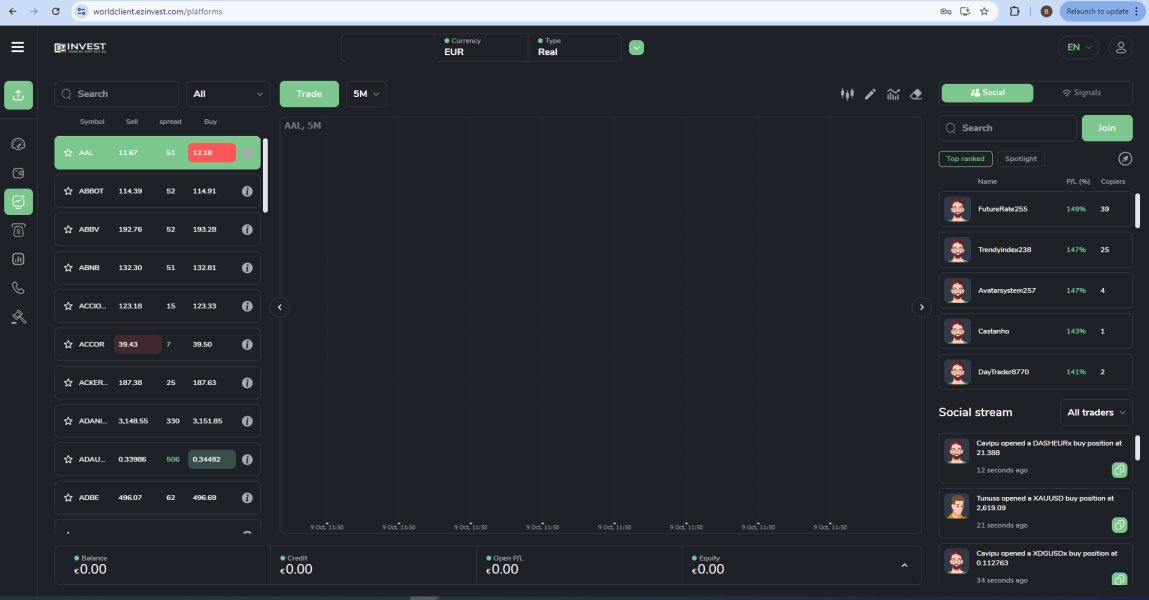1149x600 pixels.
Task: Click the compass discover icon
Action: [x=1124, y=159]
